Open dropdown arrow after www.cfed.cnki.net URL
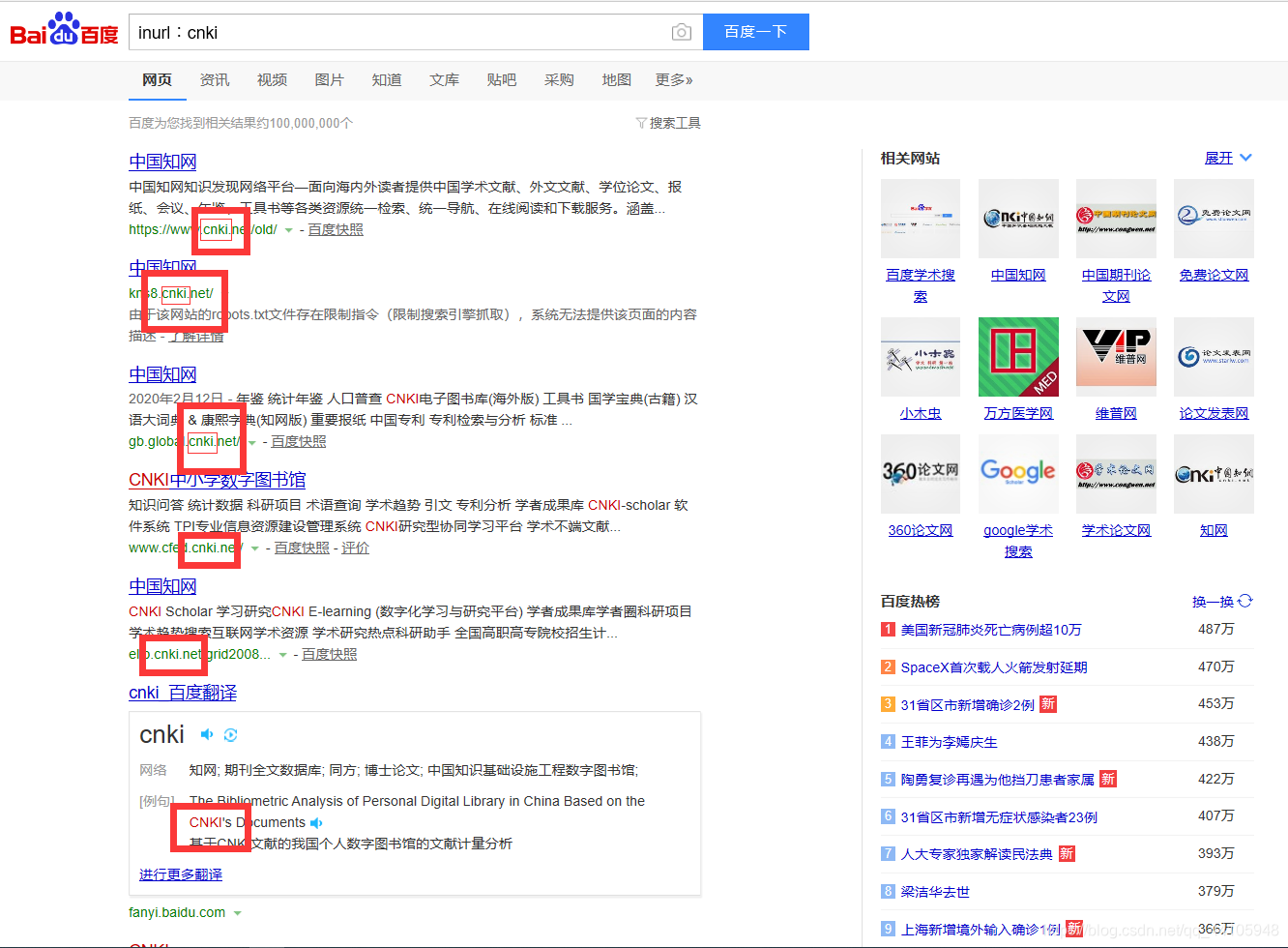The width and height of the screenshot is (1288, 948). pos(255,548)
